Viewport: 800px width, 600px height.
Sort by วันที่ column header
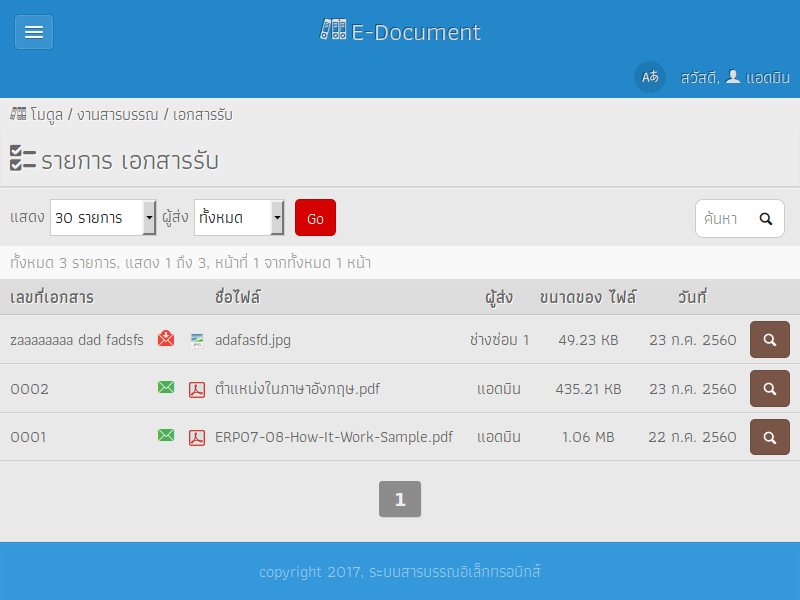(x=692, y=297)
